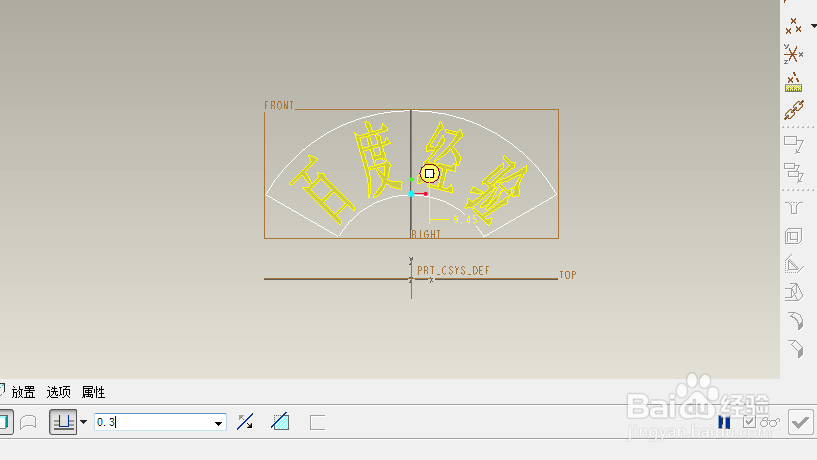Select the Hole tool icon
Image resolution: width=817 pixels, height=460 pixels.
point(794,208)
